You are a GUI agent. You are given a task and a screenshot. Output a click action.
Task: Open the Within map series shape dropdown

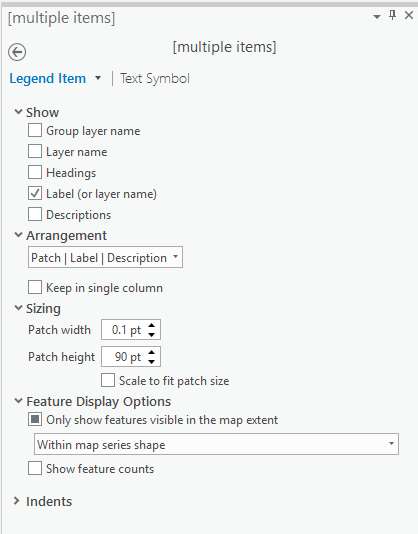216,444
